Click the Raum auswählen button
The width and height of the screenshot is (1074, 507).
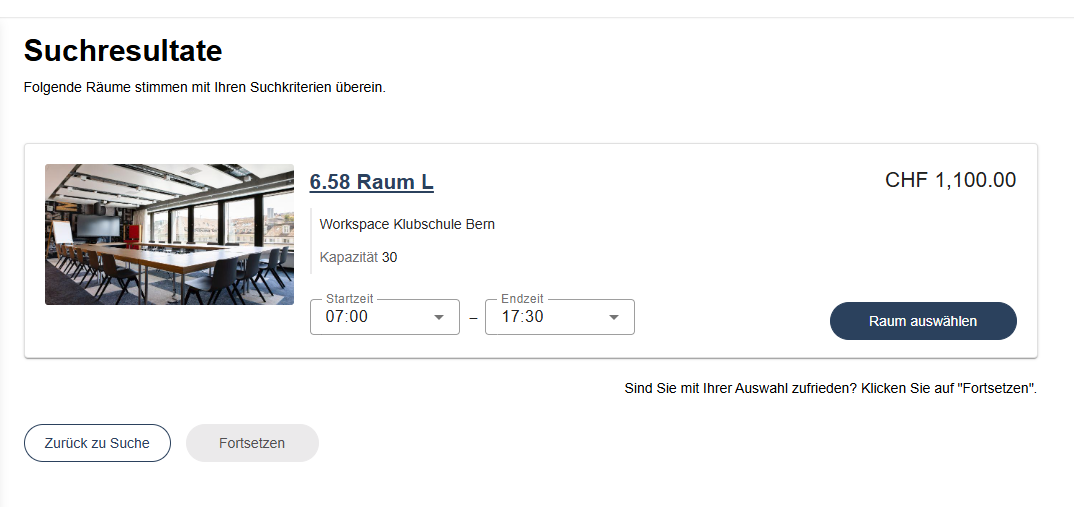click(923, 321)
